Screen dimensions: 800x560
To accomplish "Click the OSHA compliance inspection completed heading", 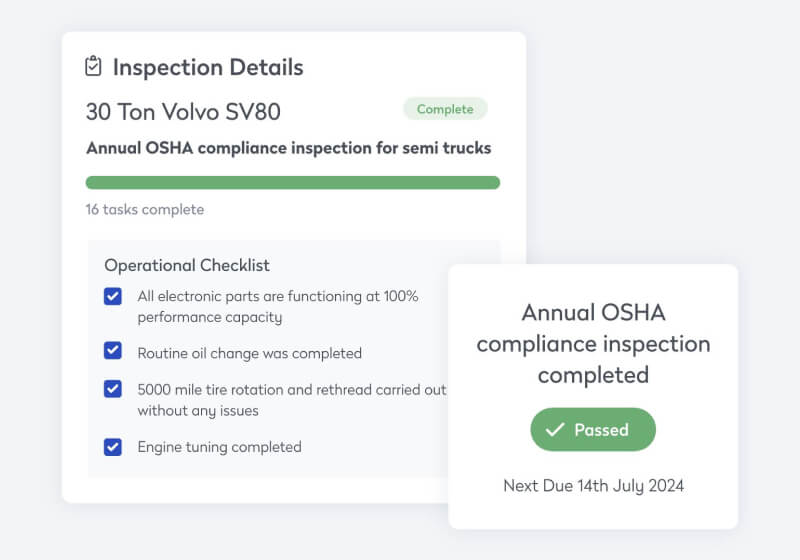I will coord(593,343).
